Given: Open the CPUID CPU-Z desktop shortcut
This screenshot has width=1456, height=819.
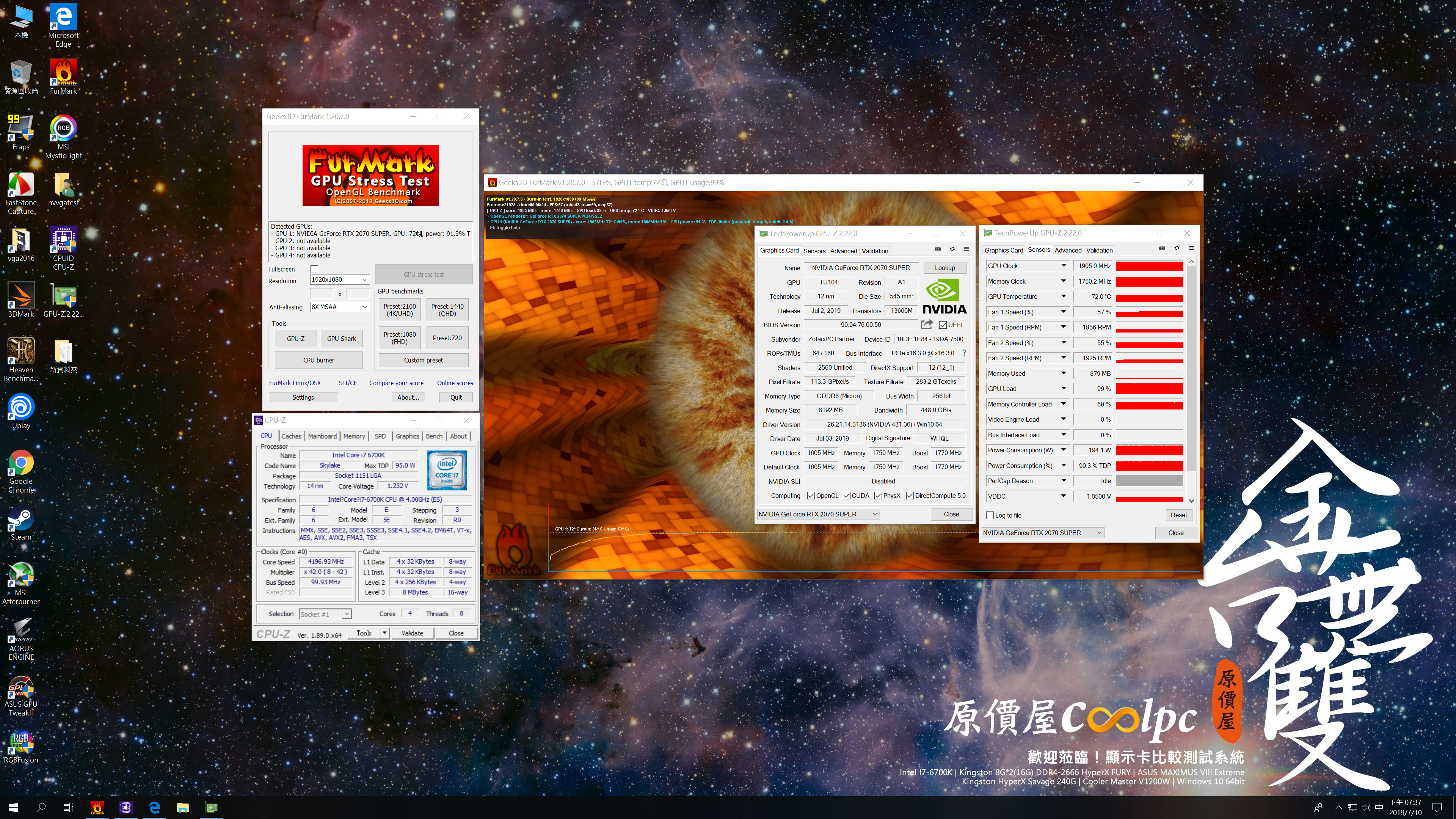Looking at the screenshot, I should (x=63, y=248).
